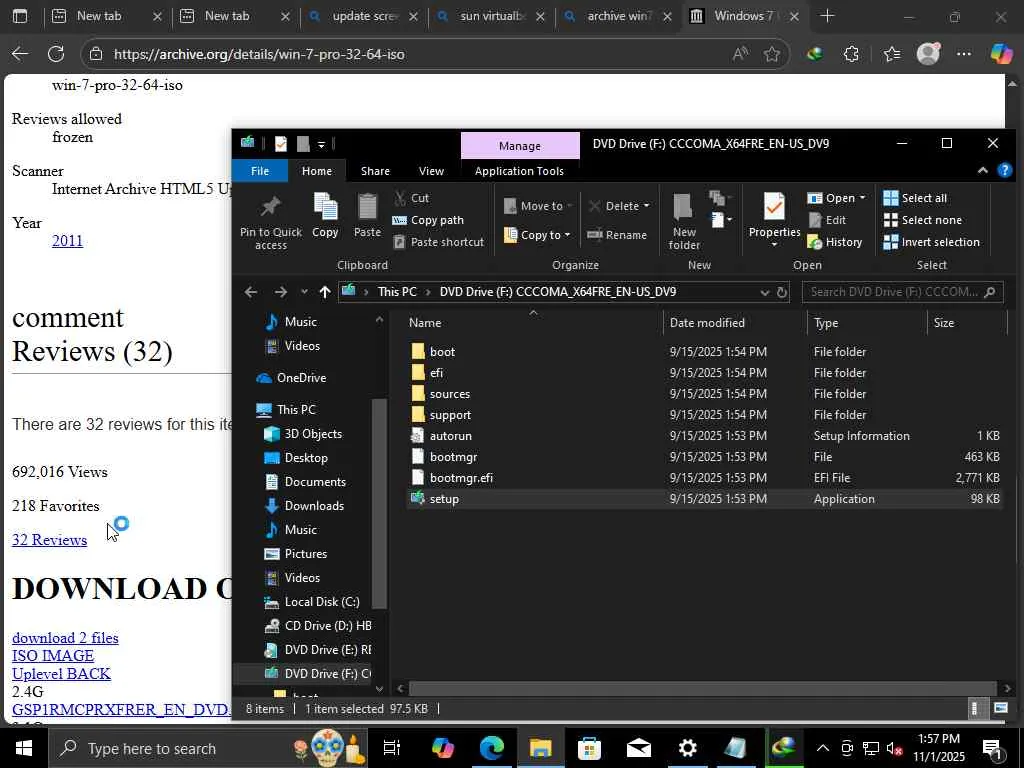Screen dimensions: 1024x768
Task: Click Pin to Quick access icon
Action: [x=270, y=221]
